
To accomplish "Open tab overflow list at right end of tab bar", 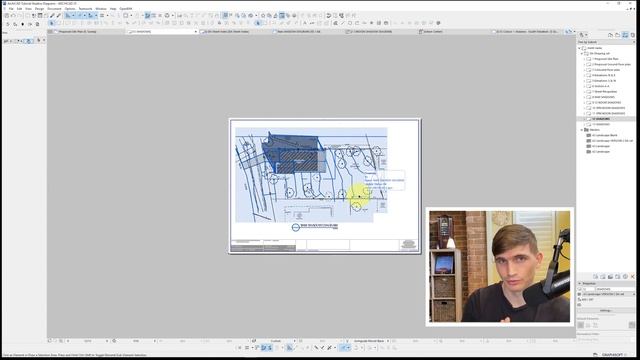I will (x=574, y=31).
